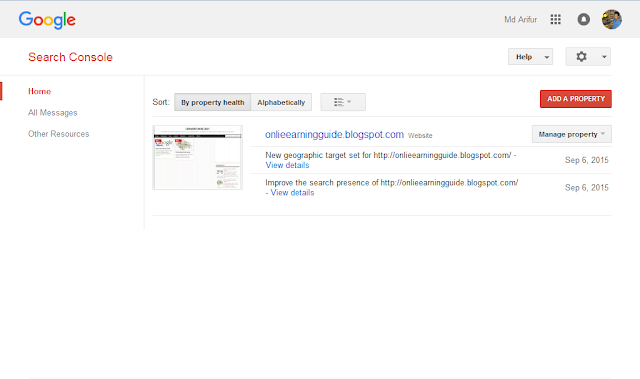This screenshot has height=379, width=640.
Task: Sort properties alphabetically
Action: pos(281,102)
